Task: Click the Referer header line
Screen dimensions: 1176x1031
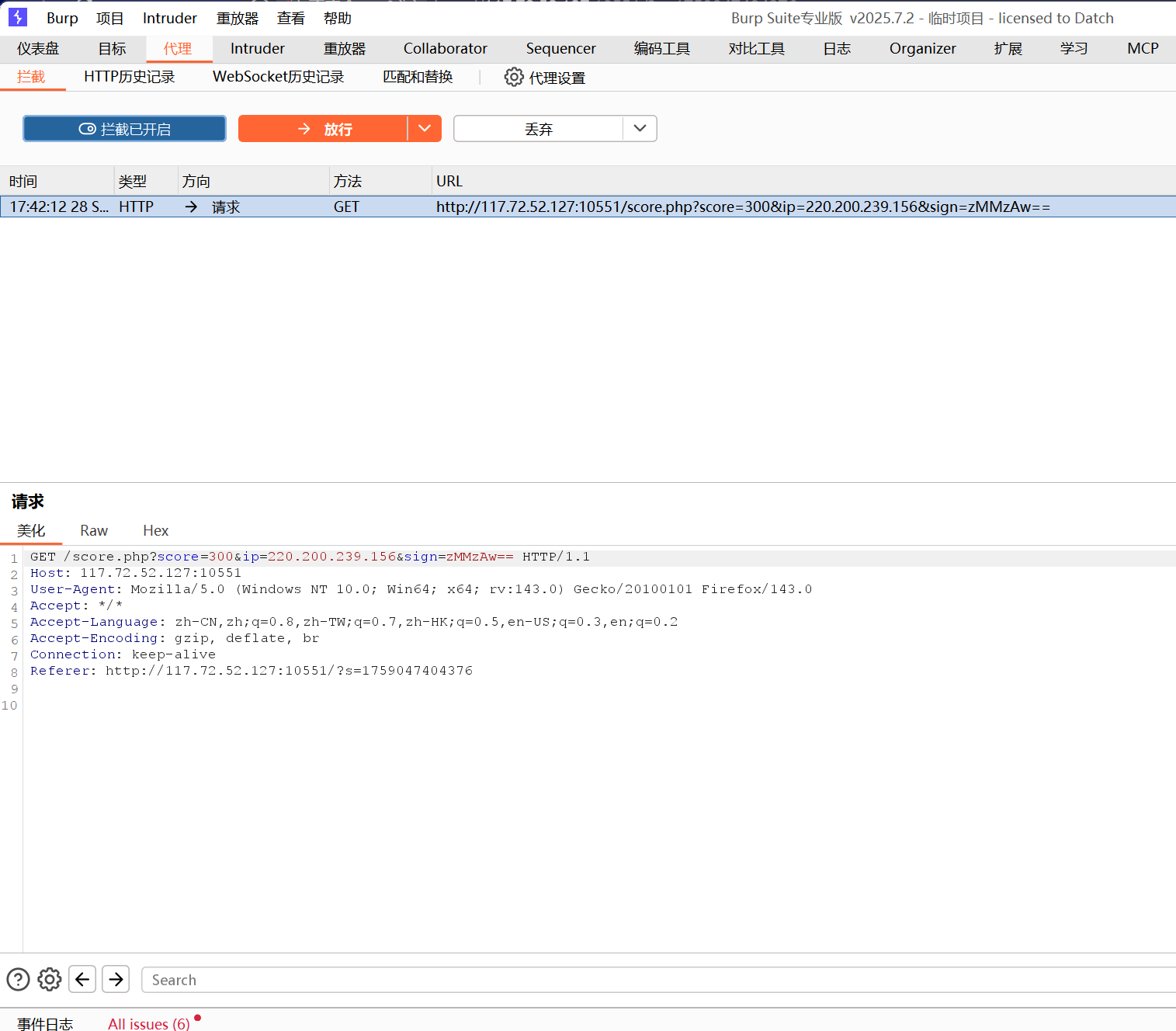Action: [252, 671]
